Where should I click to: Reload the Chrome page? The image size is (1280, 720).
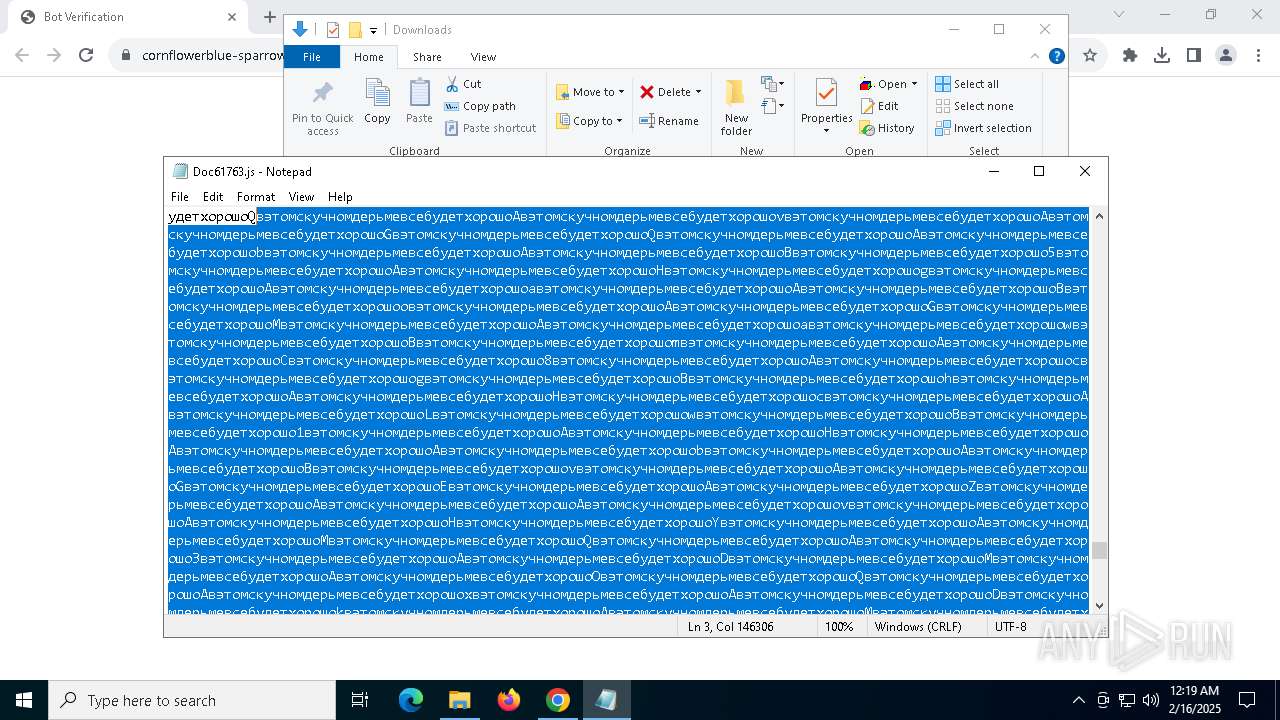pyautogui.click(x=86, y=56)
